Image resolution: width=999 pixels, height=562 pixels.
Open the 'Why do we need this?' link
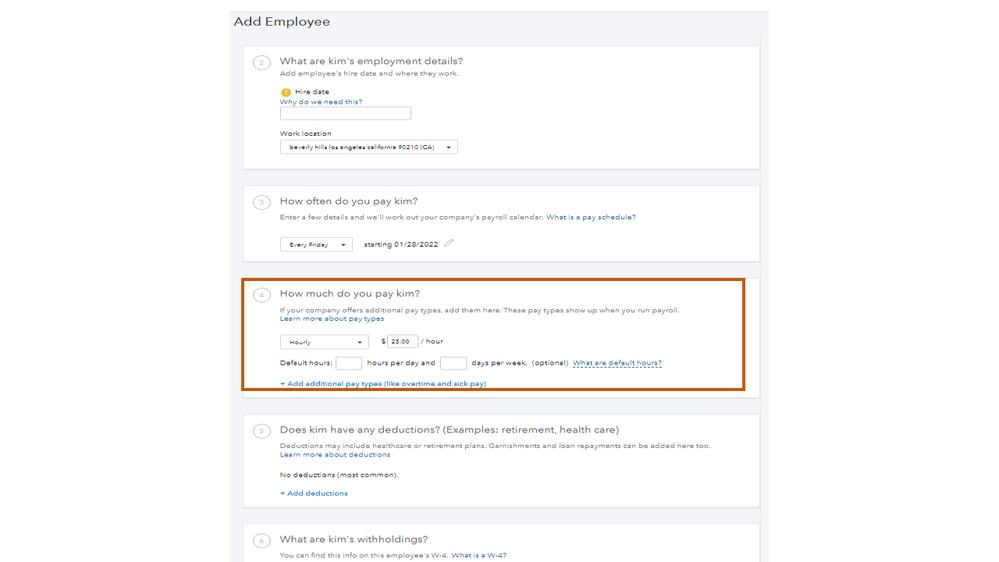pyautogui.click(x=321, y=102)
